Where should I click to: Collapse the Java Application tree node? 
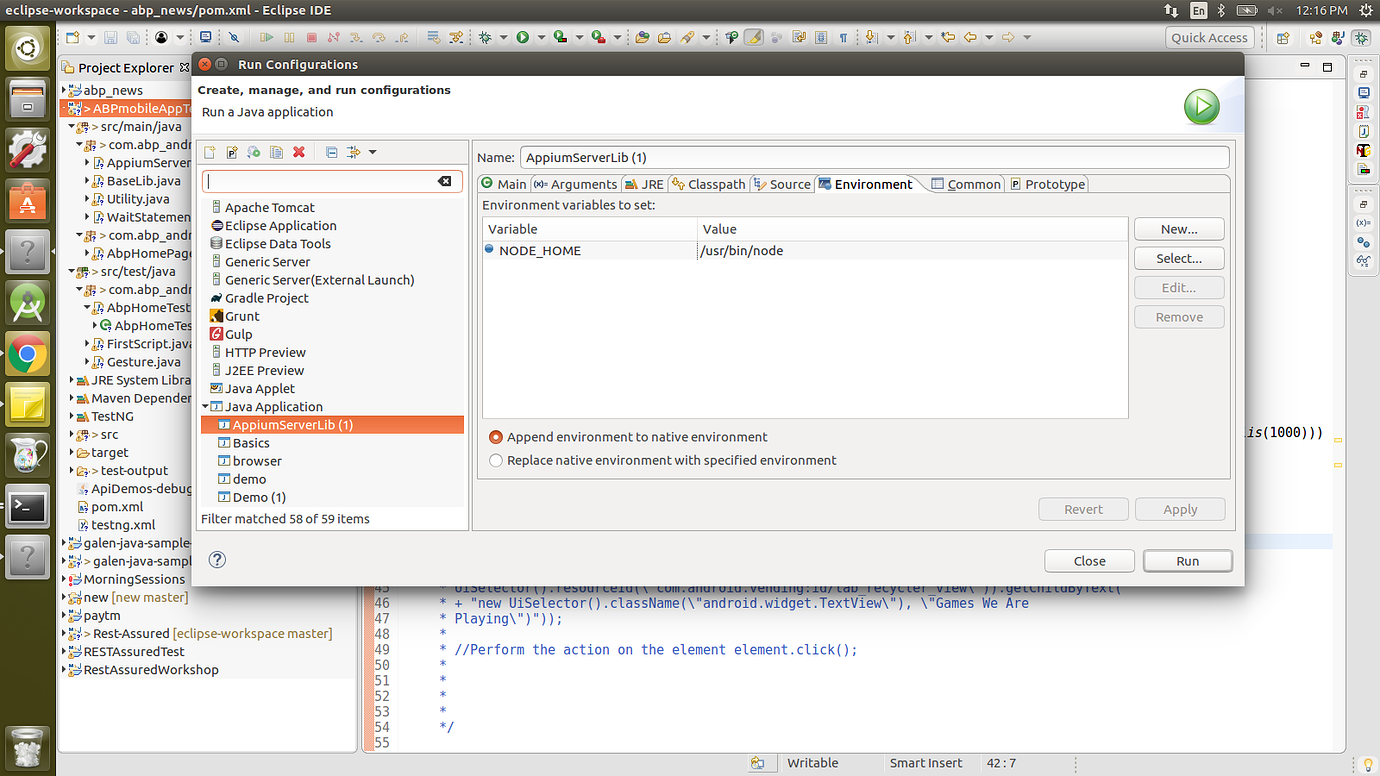[205, 407]
